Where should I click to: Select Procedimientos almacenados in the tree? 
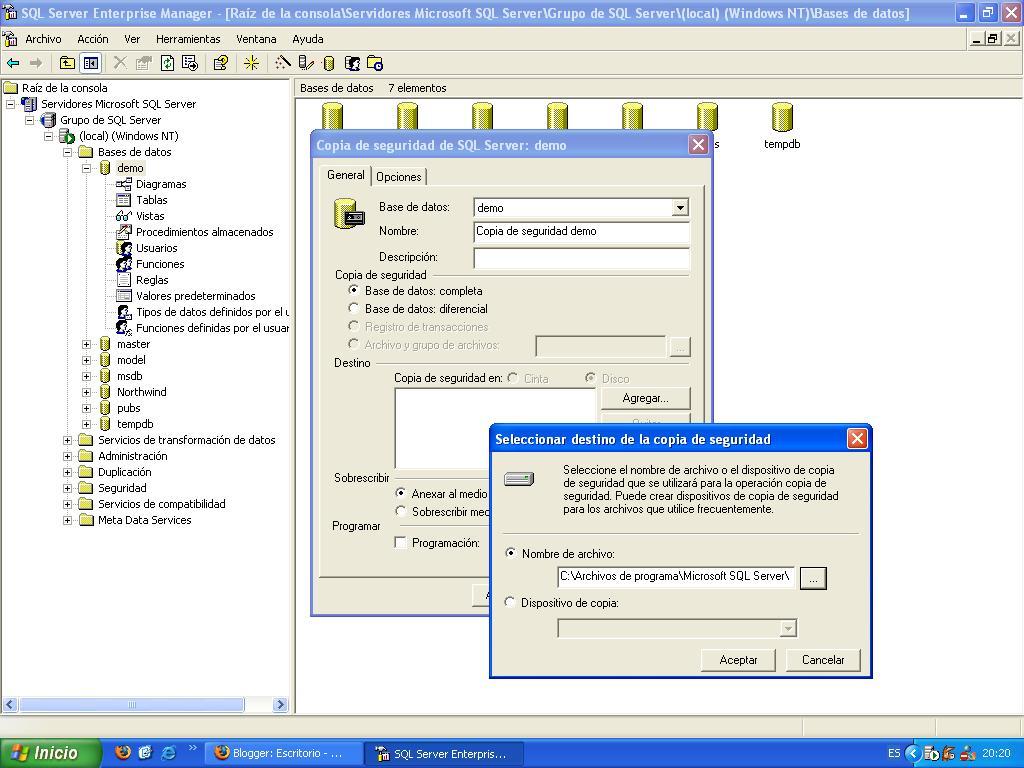[x=204, y=232]
